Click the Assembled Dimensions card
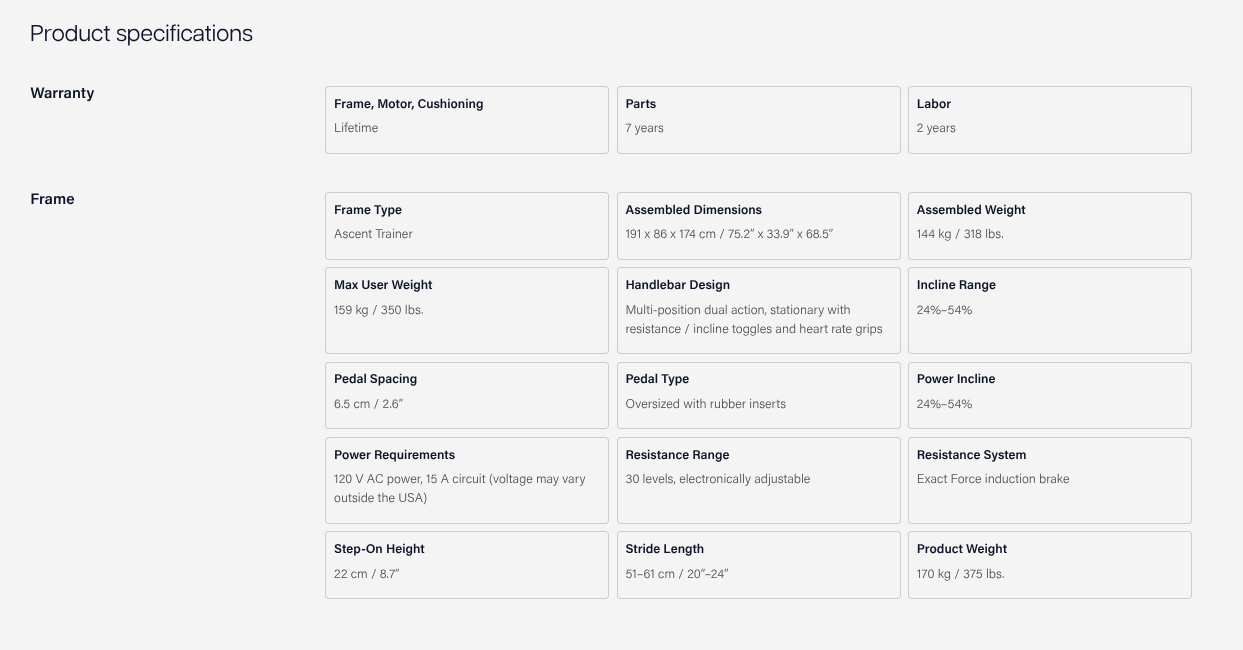 pos(758,226)
